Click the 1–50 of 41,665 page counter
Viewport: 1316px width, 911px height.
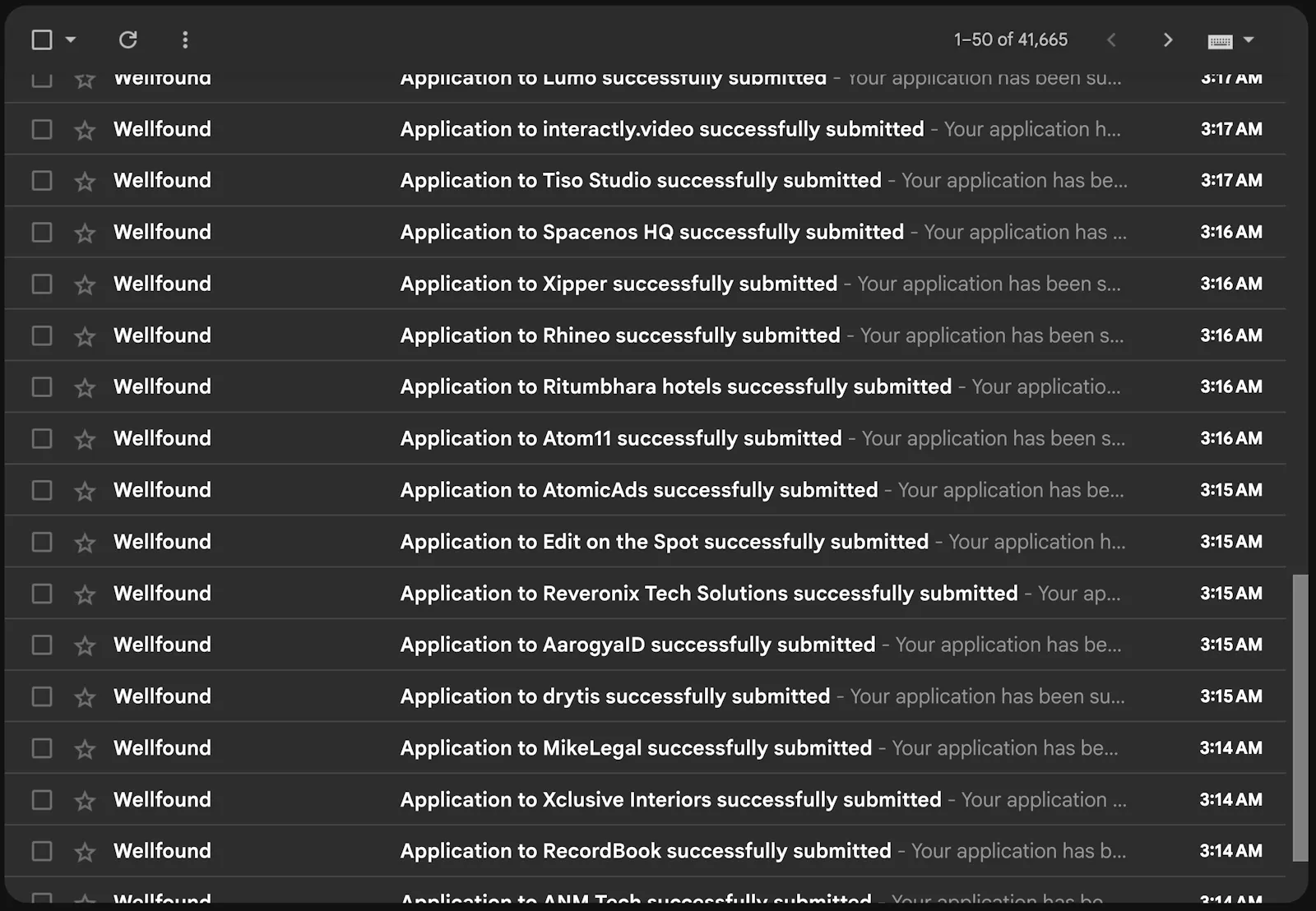pyautogui.click(x=1010, y=39)
